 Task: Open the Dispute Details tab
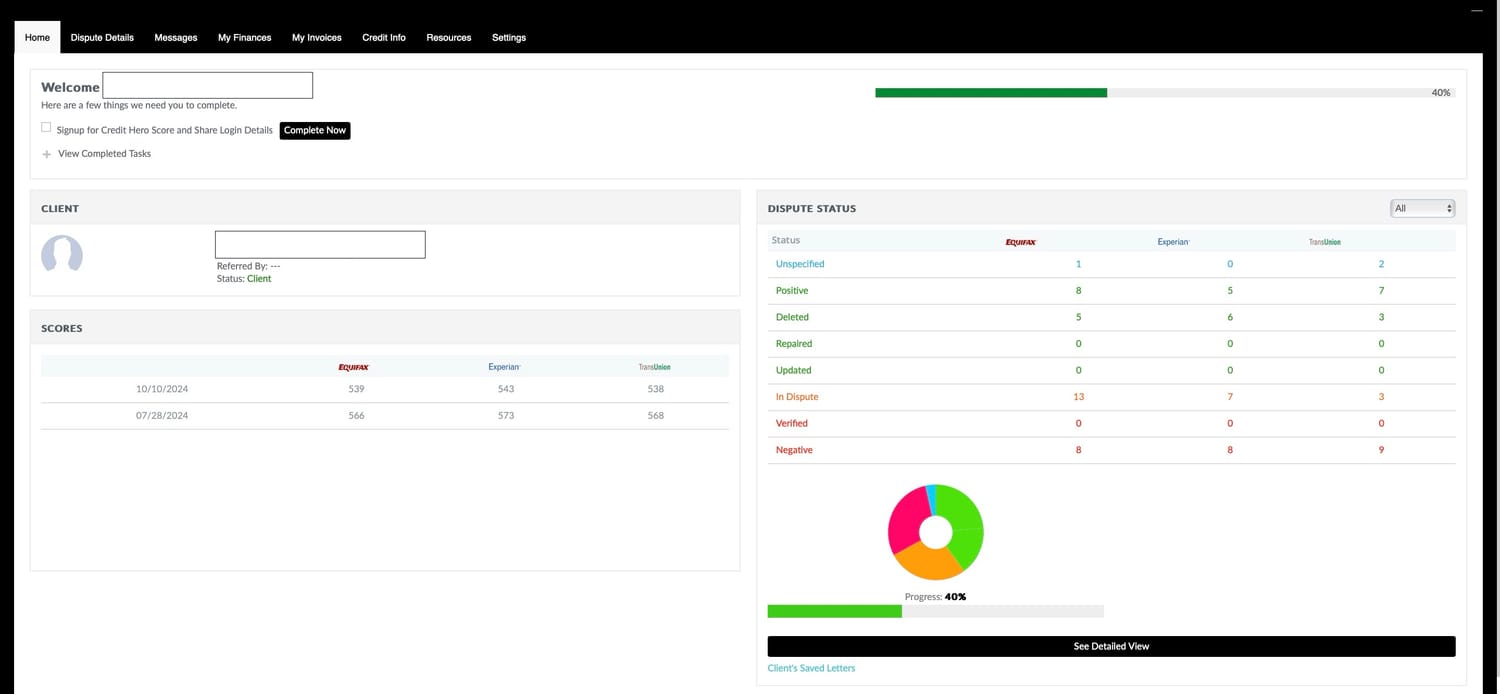tap(102, 38)
